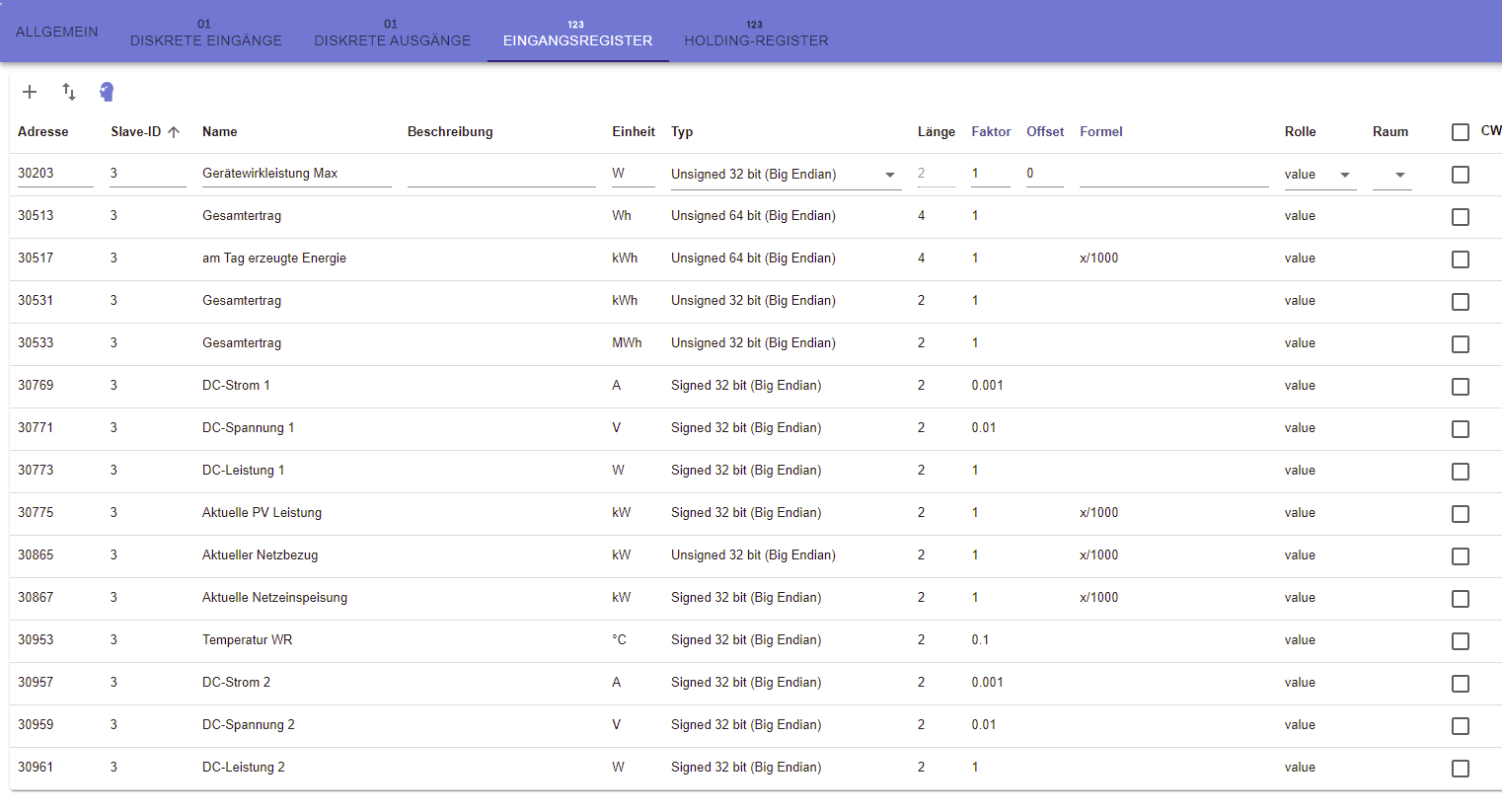Screen dimensions: 1502x812
Task: Focus the empty Beschreibung field in row 30203
Action: [x=501, y=174]
